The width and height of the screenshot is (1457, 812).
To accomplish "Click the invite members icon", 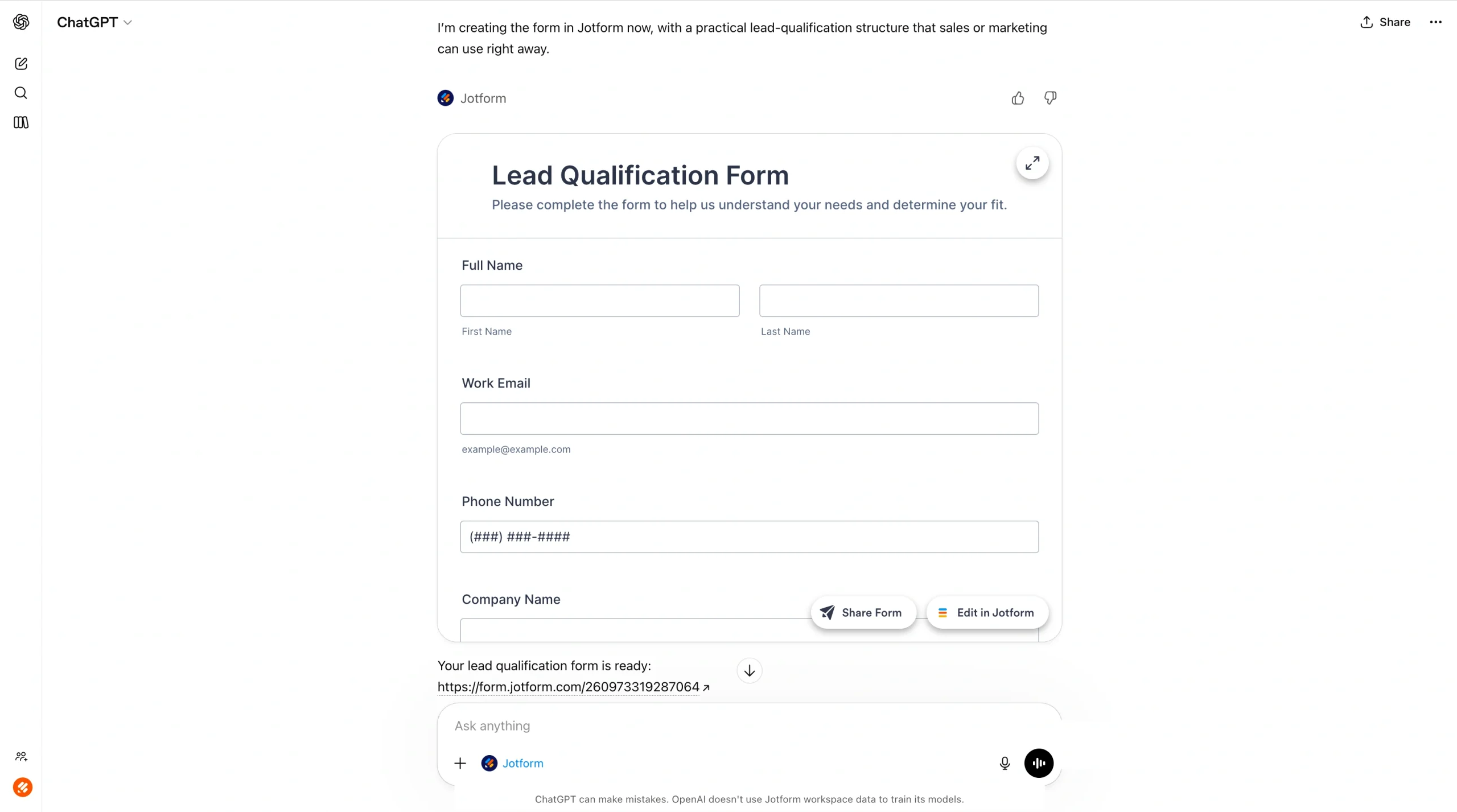I will coord(21,757).
